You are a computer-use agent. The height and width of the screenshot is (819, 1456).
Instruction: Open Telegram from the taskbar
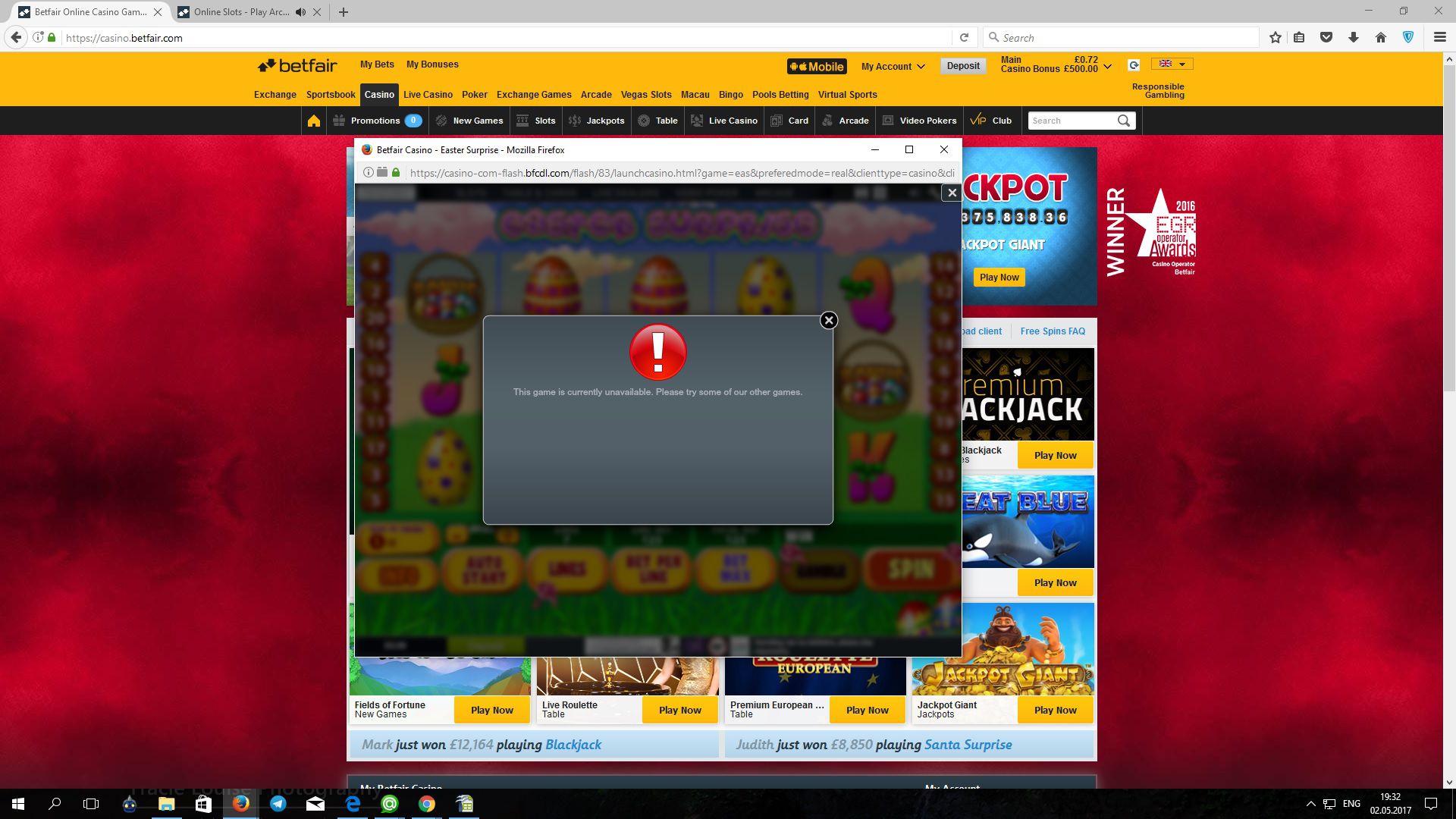pos(278,804)
